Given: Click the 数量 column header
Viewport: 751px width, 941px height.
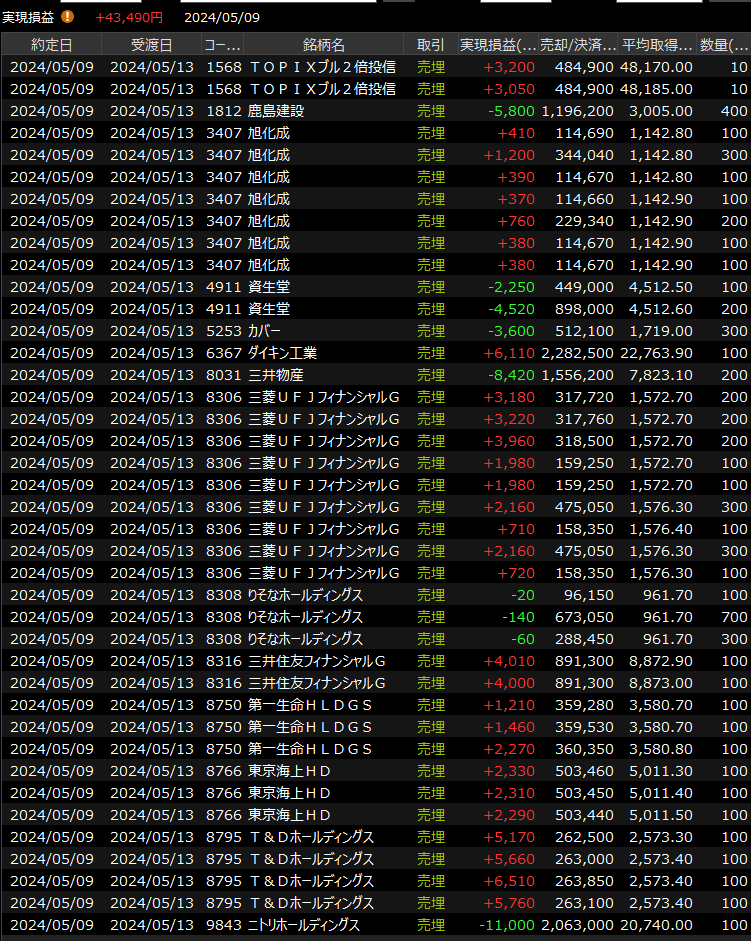Looking at the screenshot, I should point(724,45).
